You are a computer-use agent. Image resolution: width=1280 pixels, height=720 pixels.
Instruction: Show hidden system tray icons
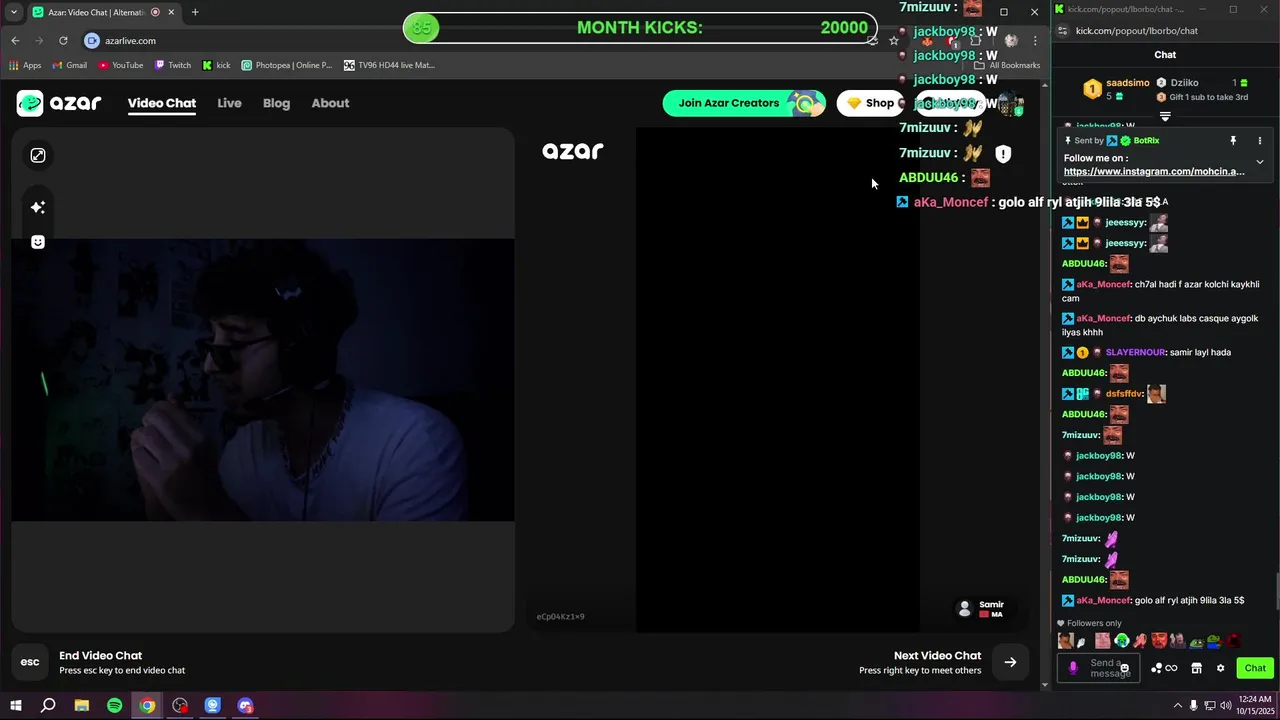[1180, 706]
